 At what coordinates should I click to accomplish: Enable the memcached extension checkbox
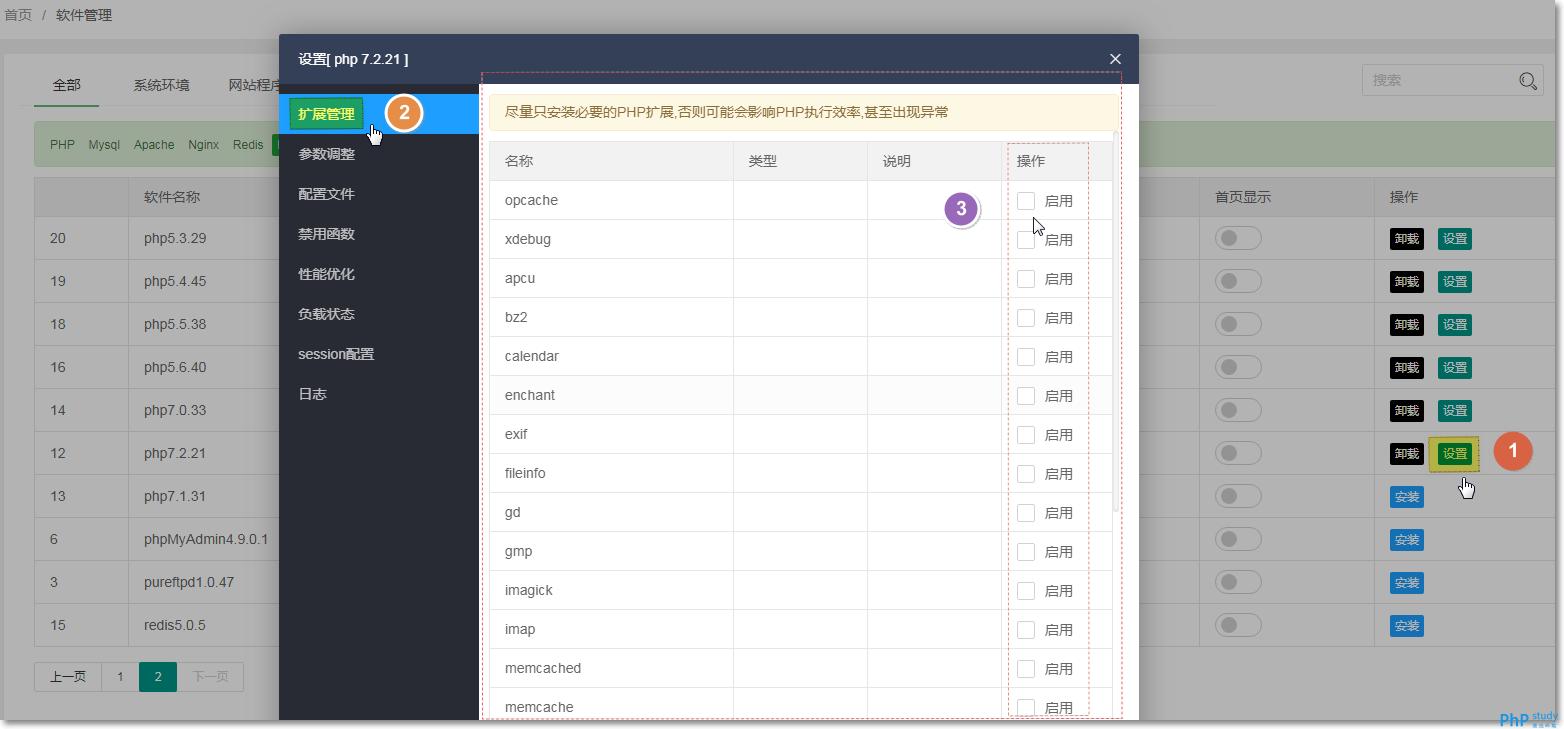(x=1026, y=668)
